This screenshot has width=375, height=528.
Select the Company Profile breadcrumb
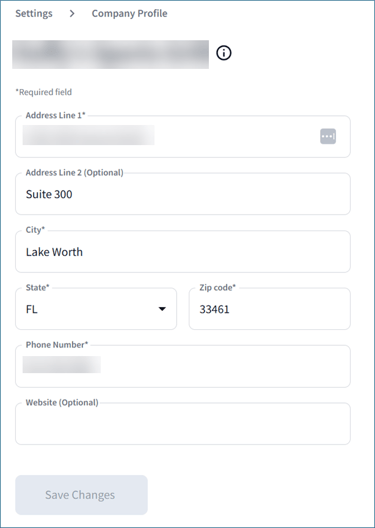pos(130,13)
